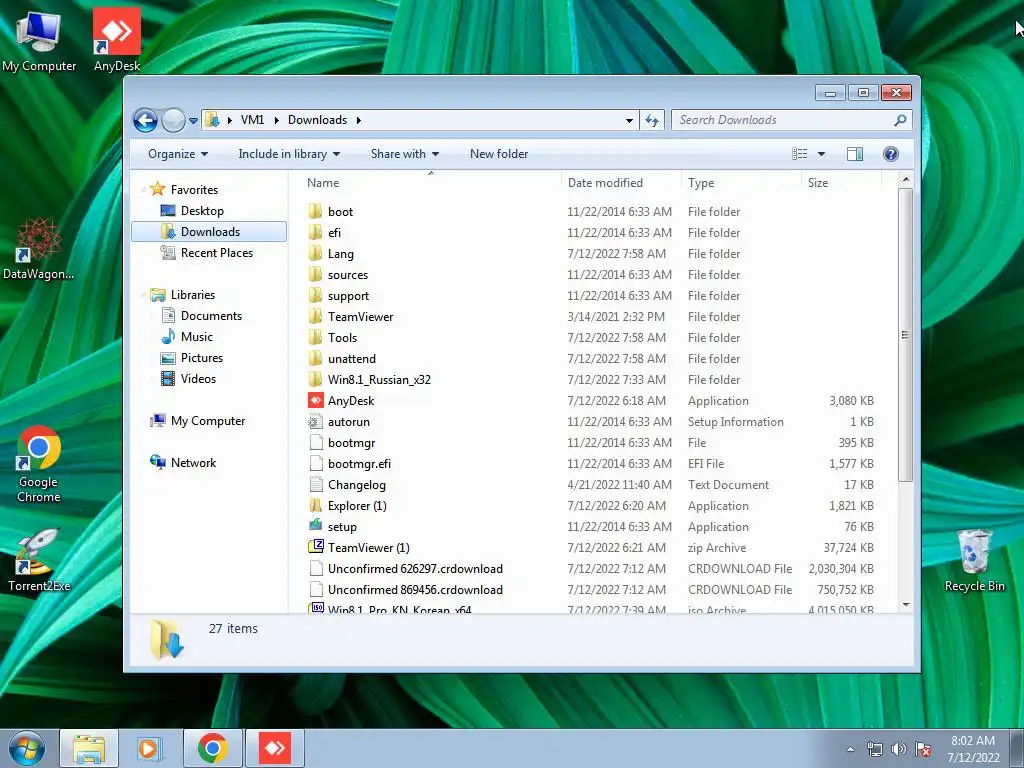1024x768 pixels.
Task: Click the file list vertical scrollbar thumb
Action: click(x=905, y=335)
